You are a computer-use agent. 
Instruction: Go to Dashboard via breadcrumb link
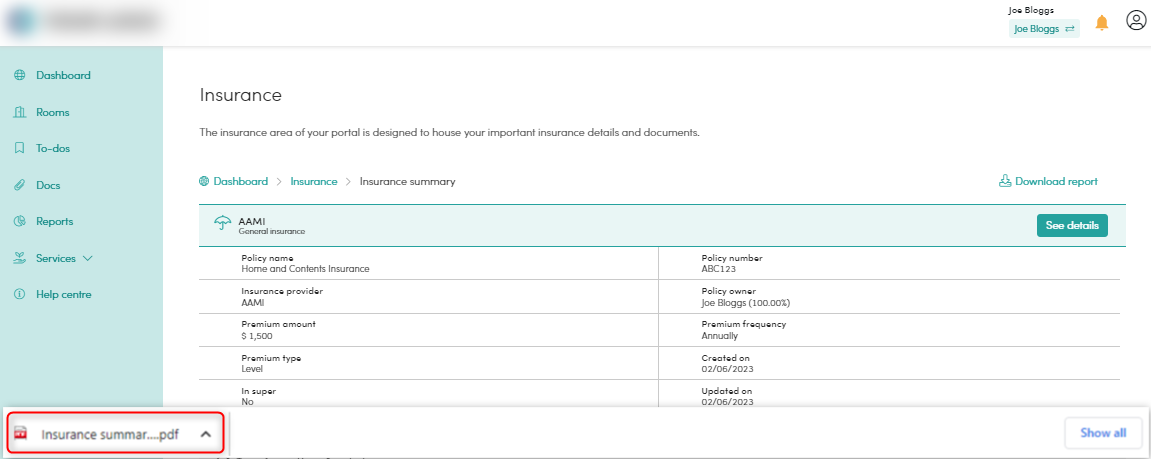(241, 181)
